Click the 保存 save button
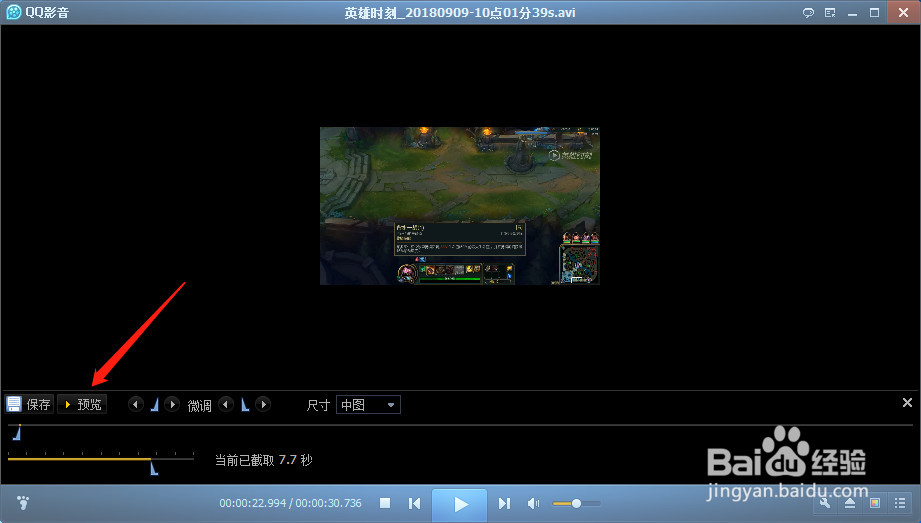 29,404
